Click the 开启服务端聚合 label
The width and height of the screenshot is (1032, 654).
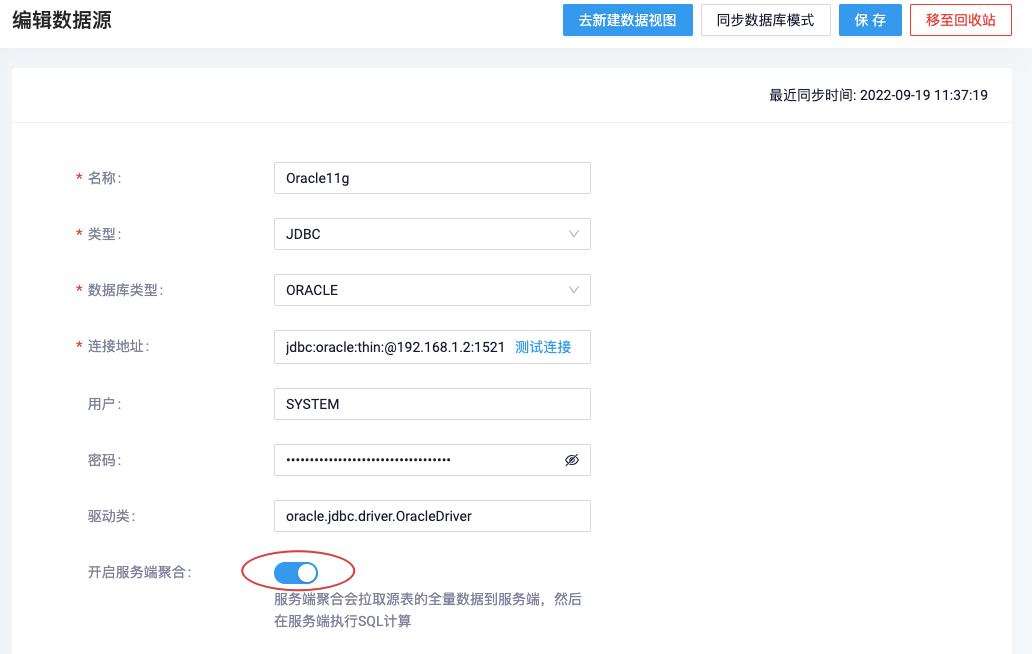[140, 572]
